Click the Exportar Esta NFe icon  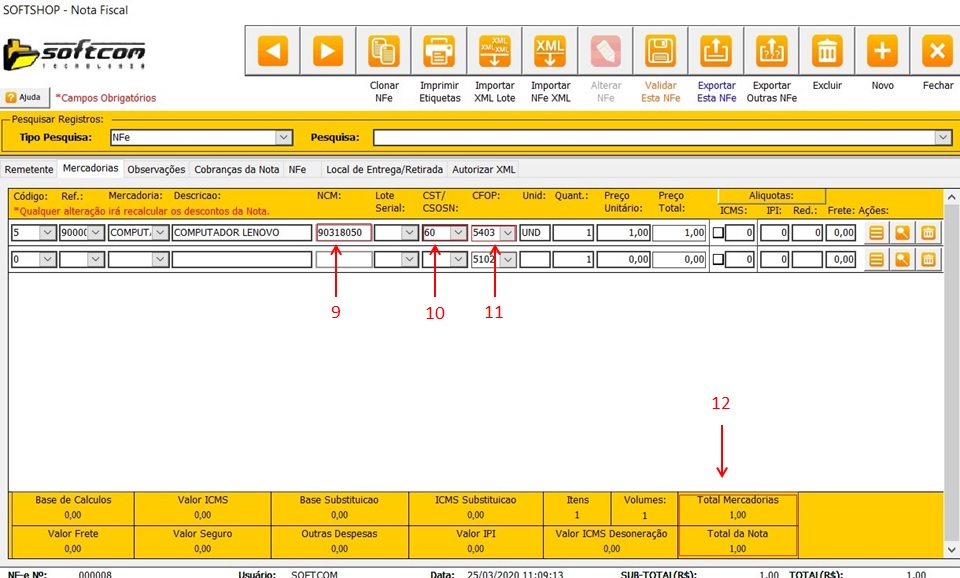pyautogui.click(x=715, y=50)
